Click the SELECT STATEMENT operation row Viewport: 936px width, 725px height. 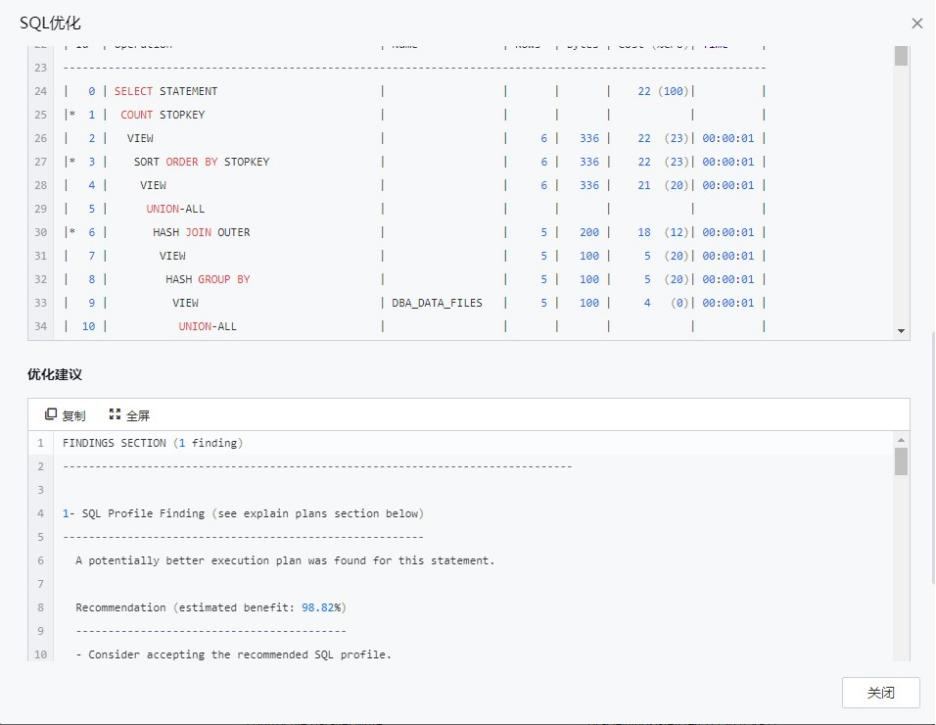166,91
